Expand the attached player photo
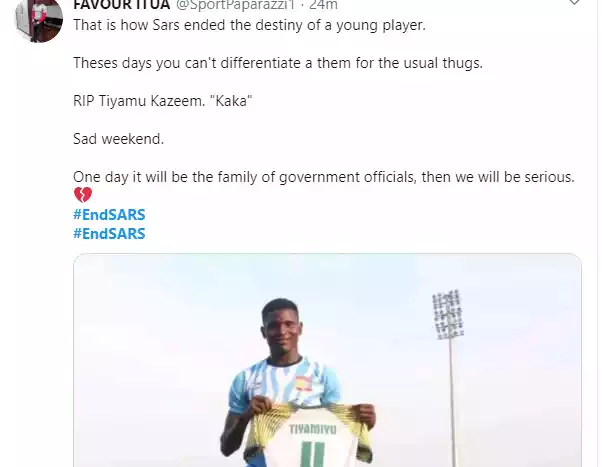 327,360
